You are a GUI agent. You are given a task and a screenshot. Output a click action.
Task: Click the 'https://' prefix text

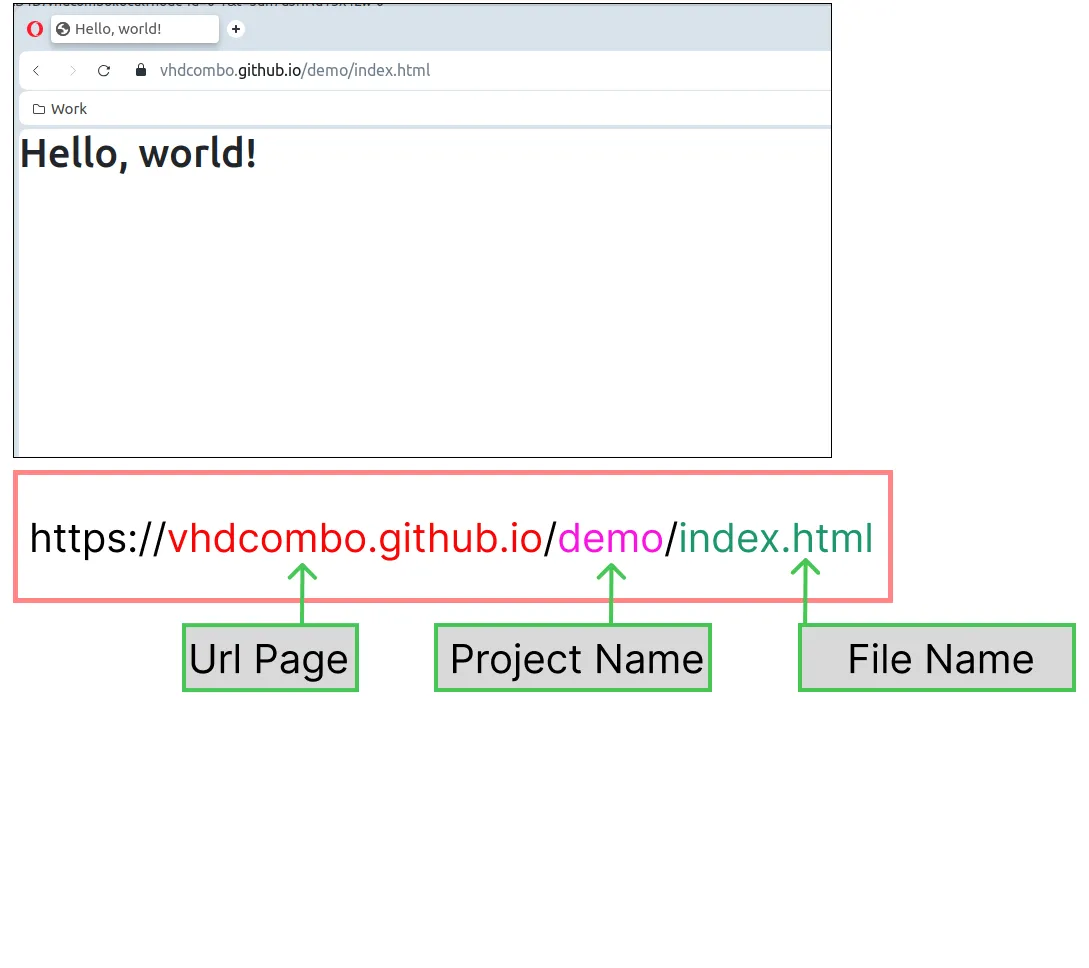click(x=97, y=538)
